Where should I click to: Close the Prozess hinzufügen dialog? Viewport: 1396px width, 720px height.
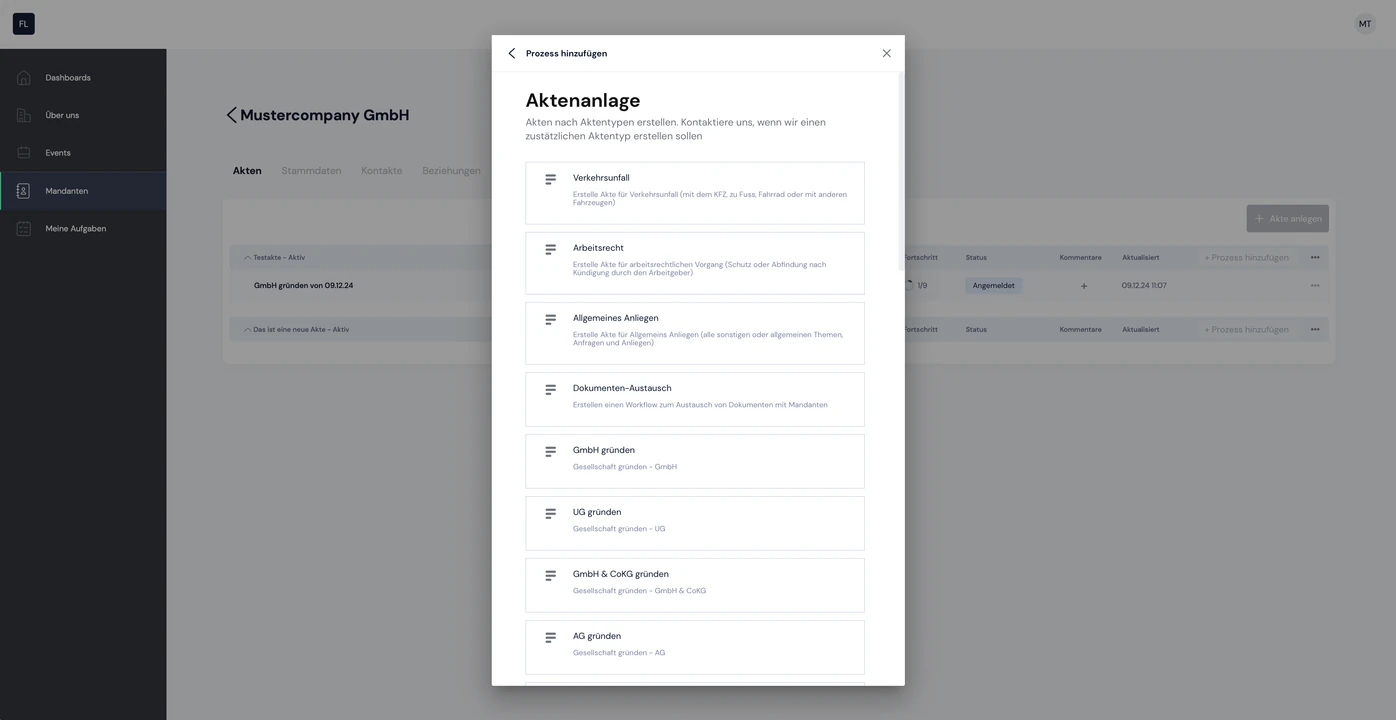click(886, 53)
